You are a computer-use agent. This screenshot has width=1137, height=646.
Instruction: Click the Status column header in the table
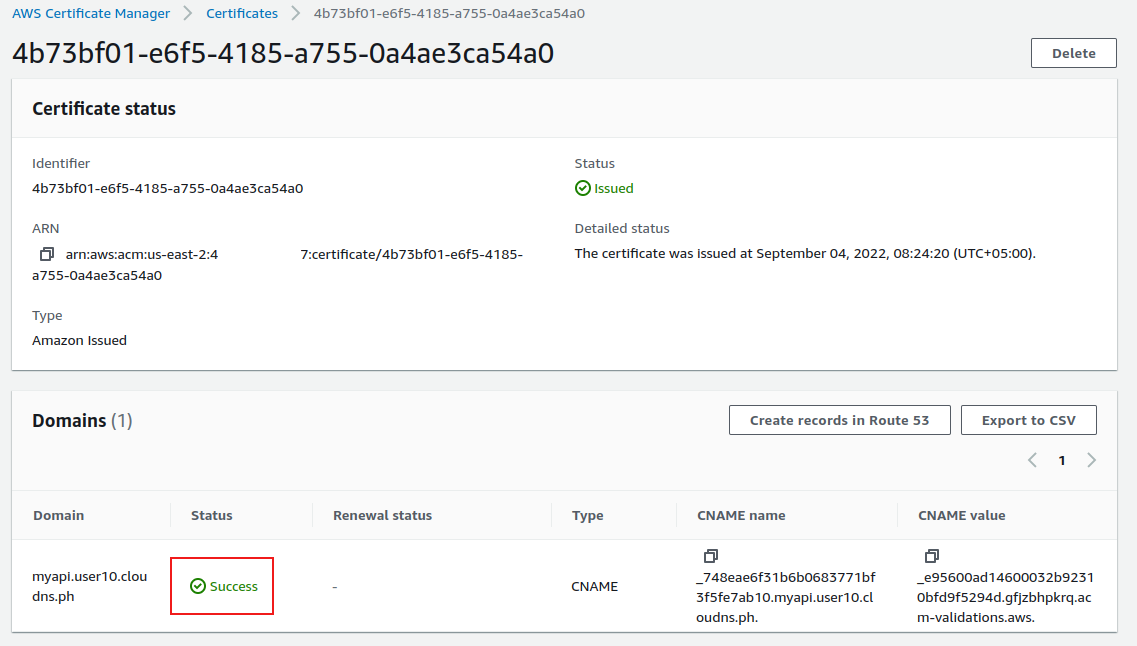(212, 515)
